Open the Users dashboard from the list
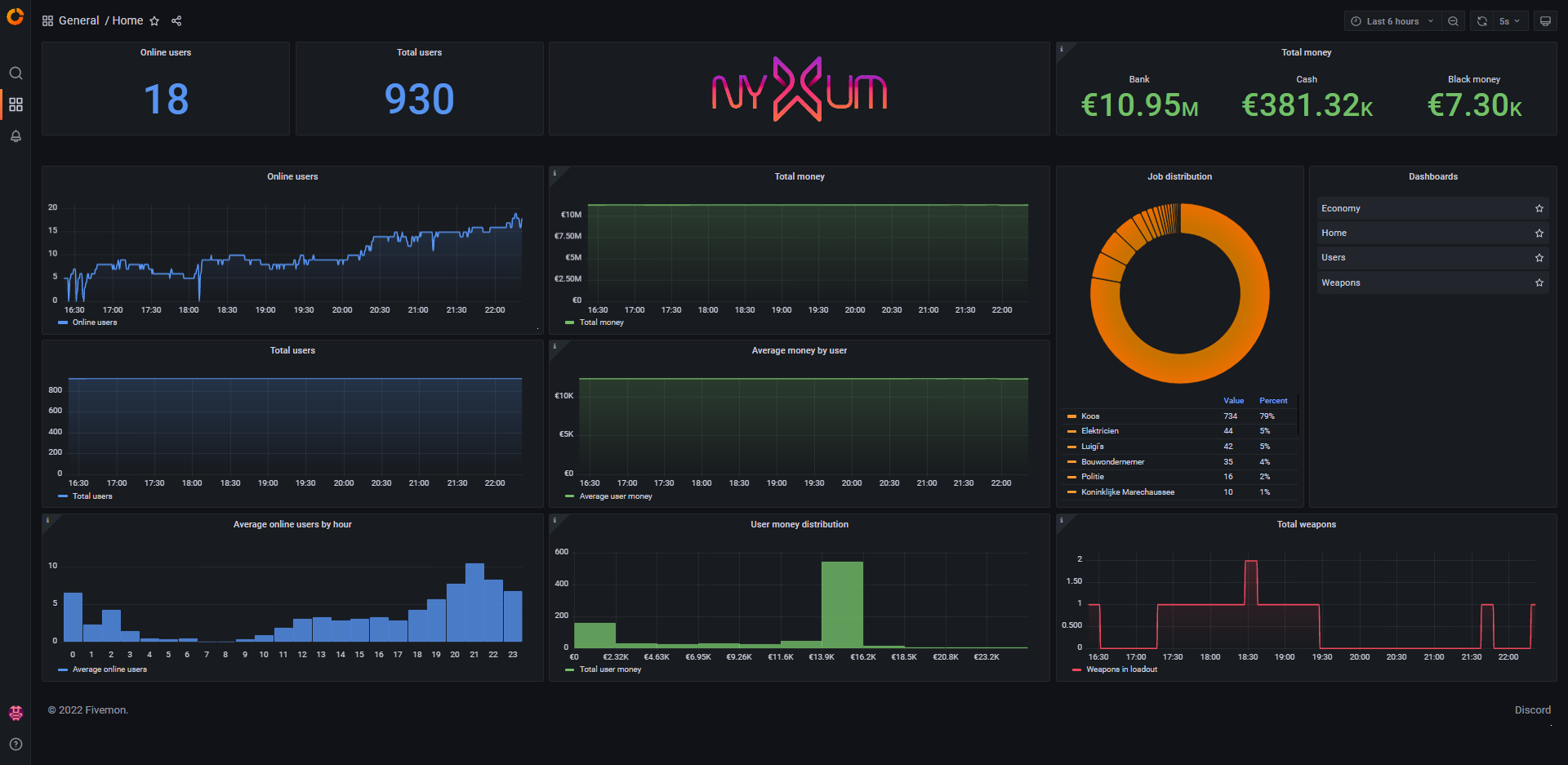The image size is (1568, 765). (1333, 258)
